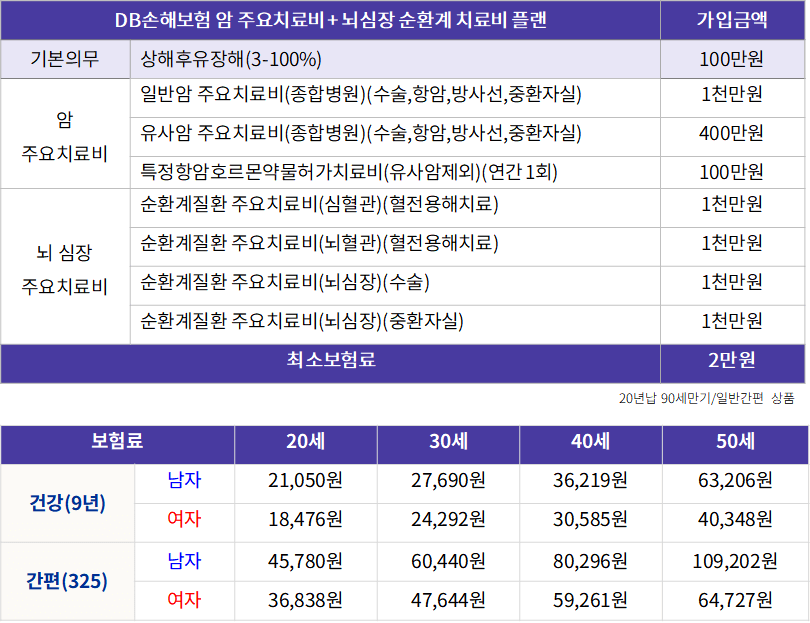Viewport: 810px width, 623px height.
Task: Select the '40세' age column header
Action: coord(590,441)
